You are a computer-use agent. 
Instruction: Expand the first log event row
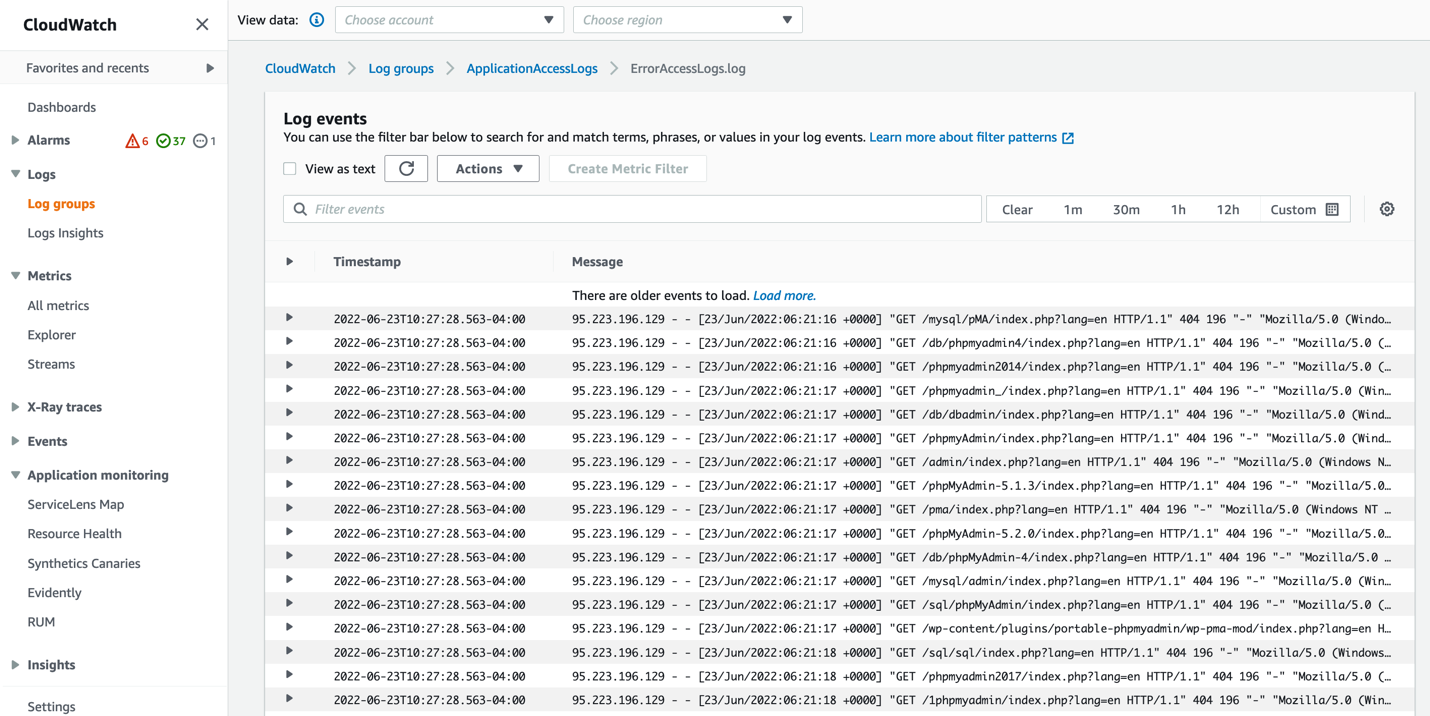click(x=289, y=318)
